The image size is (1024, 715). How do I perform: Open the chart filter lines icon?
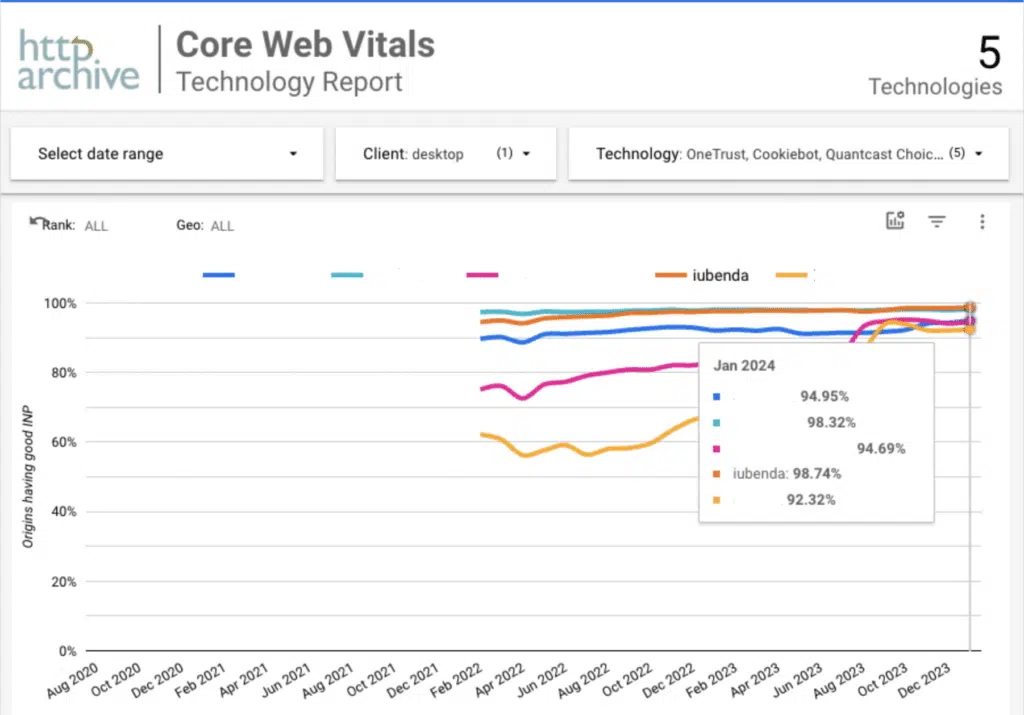pos(936,222)
